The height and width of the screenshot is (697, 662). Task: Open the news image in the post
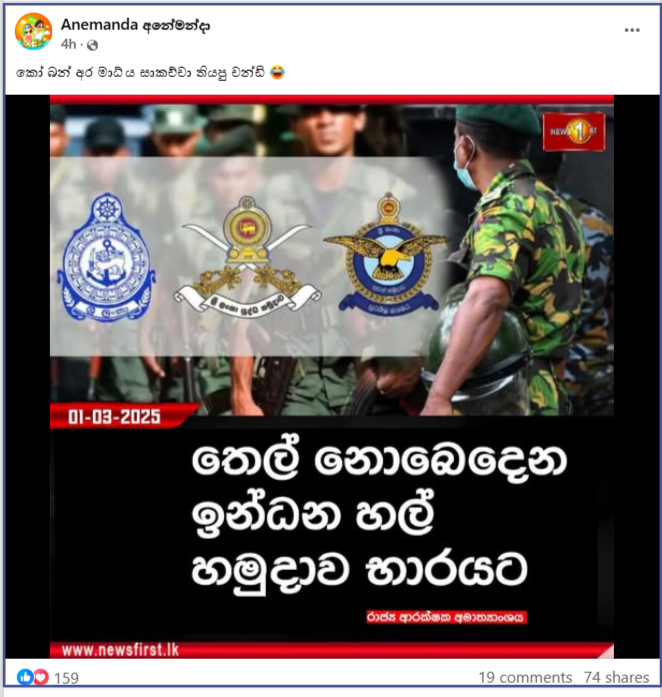332,377
